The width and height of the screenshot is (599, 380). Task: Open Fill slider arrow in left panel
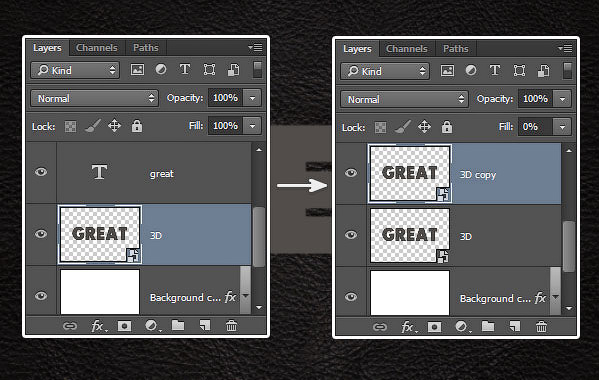[x=253, y=126]
